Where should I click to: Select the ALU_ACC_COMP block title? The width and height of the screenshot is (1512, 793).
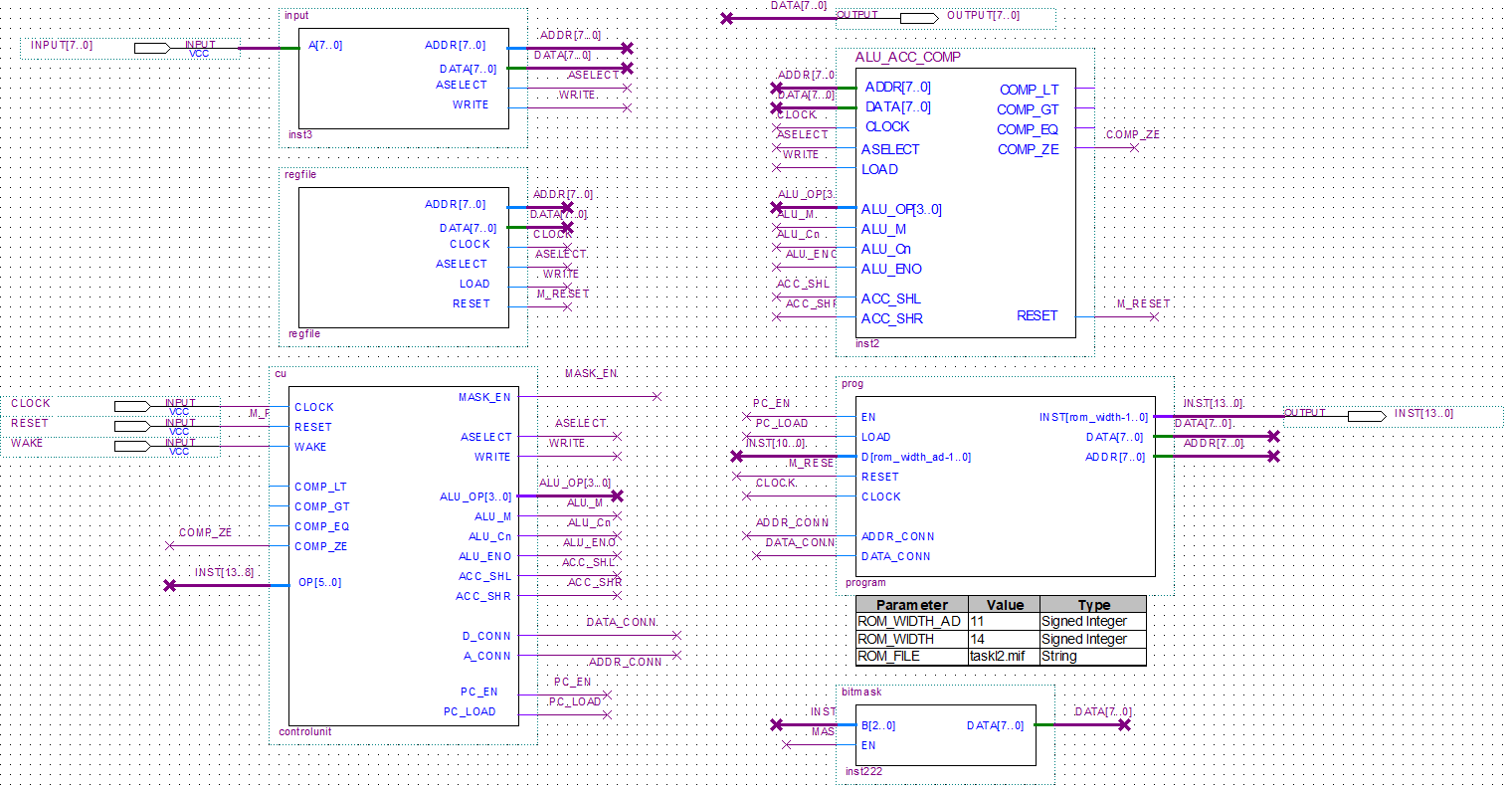click(907, 57)
